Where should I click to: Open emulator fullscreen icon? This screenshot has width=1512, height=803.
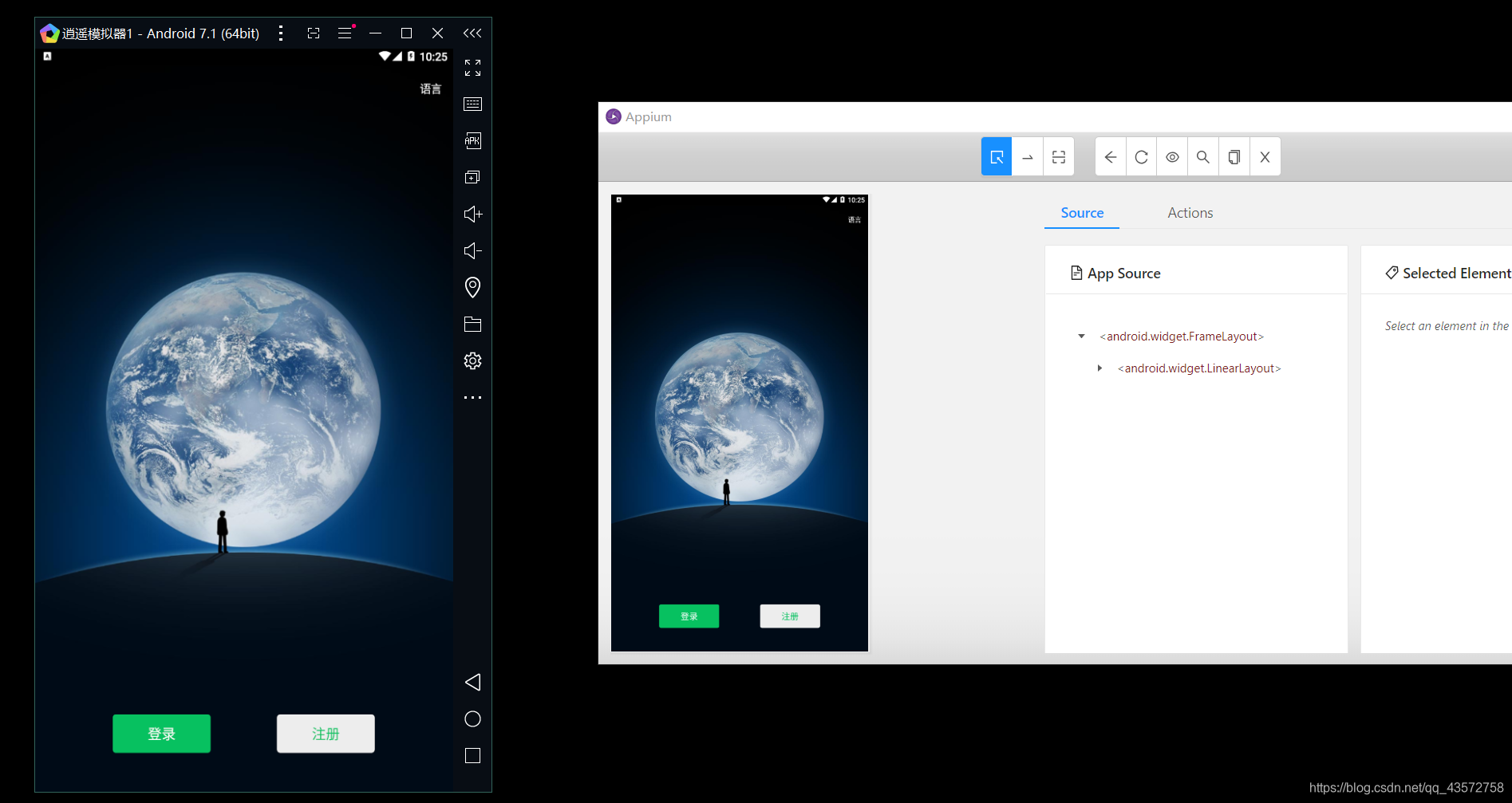tap(472, 68)
